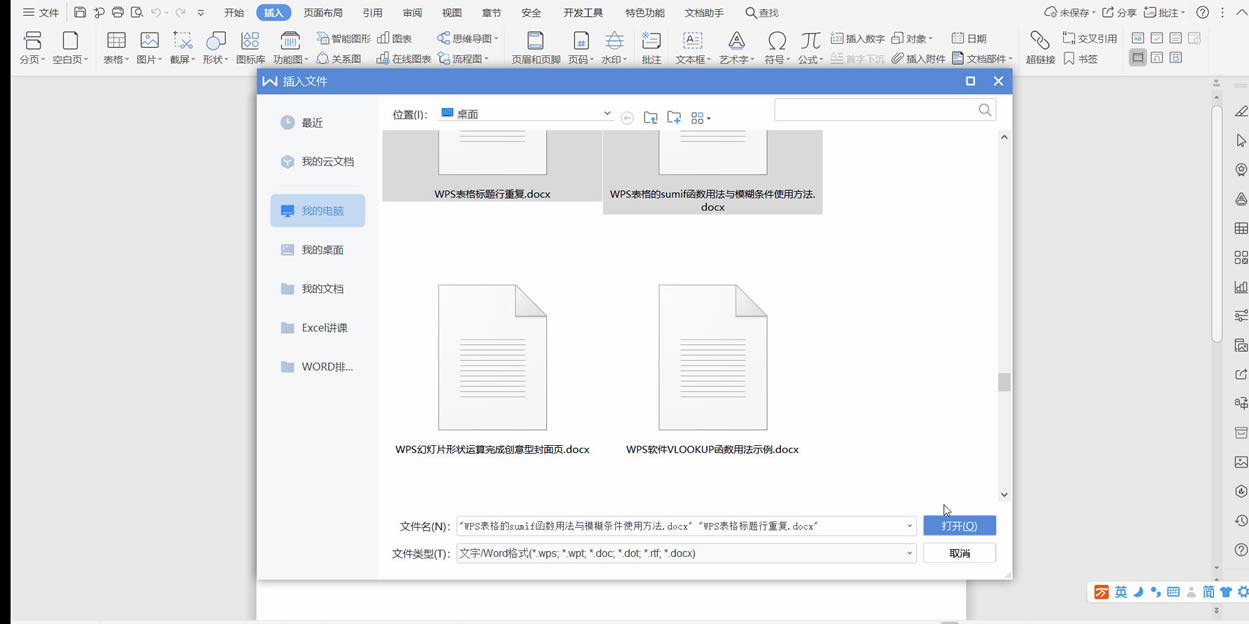Click the 插入附件 insert attachment button
Screen dimensions: 1249x624
pos(918,59)
